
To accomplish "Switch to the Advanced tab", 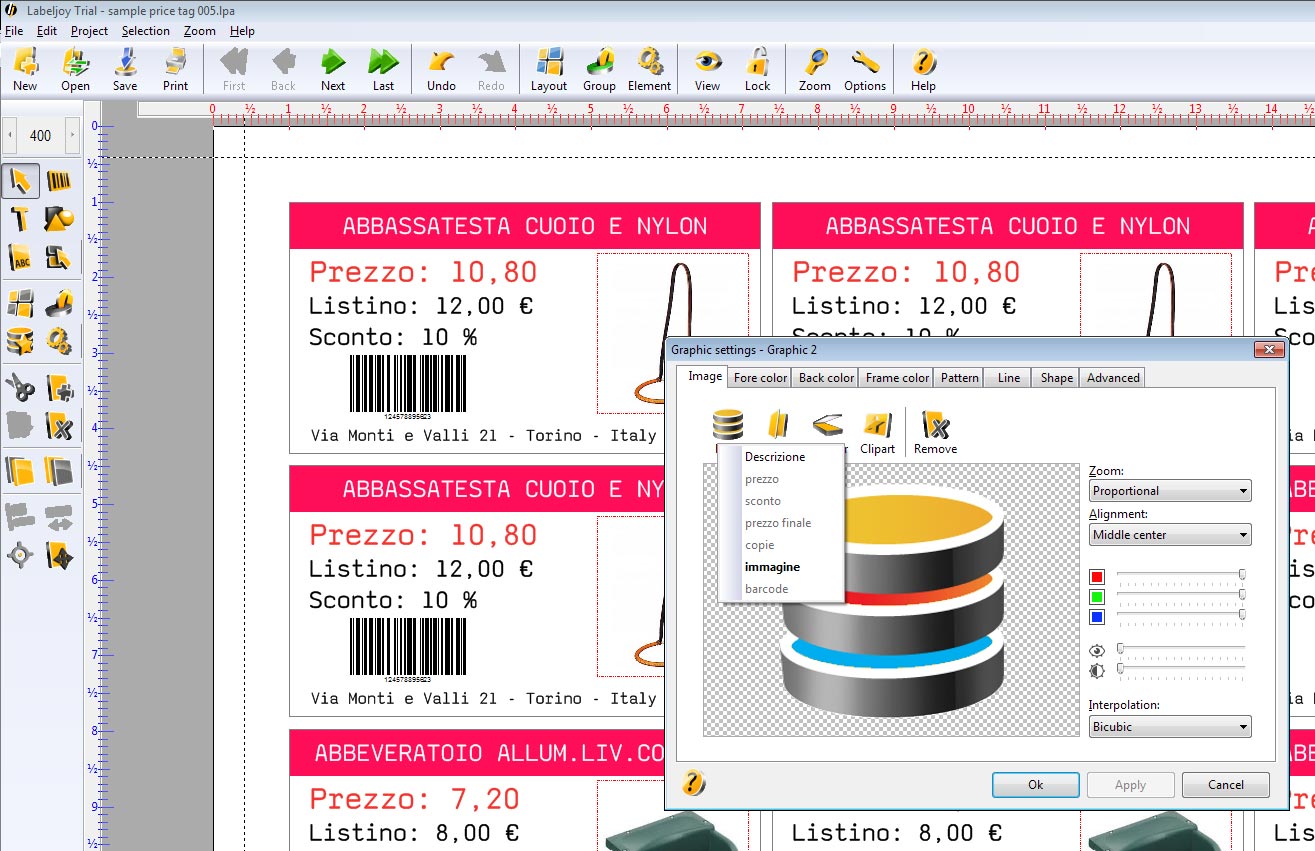I will pos(1113,378).
